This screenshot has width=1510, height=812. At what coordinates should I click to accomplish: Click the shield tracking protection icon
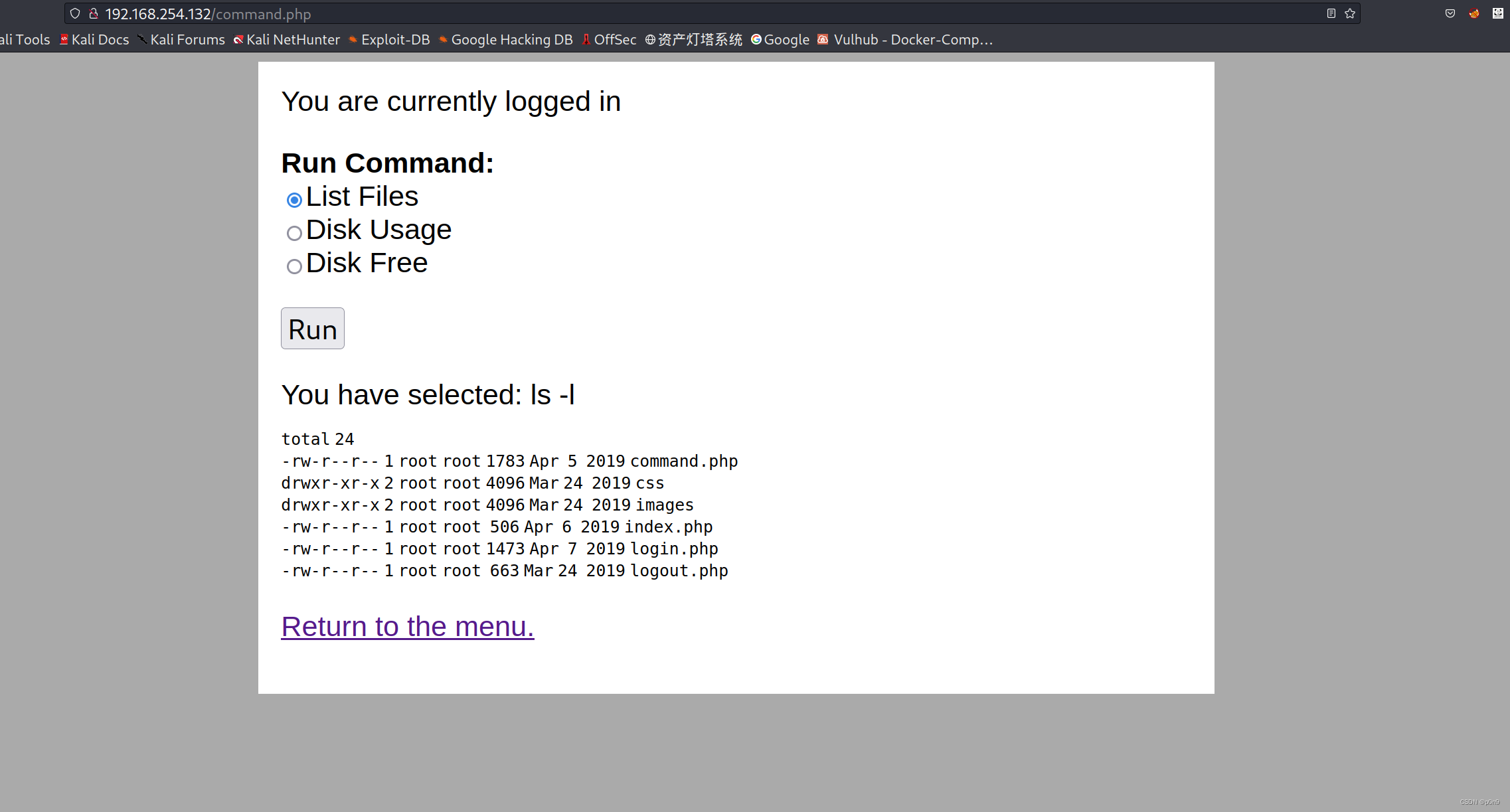click(x=75, y=13)
